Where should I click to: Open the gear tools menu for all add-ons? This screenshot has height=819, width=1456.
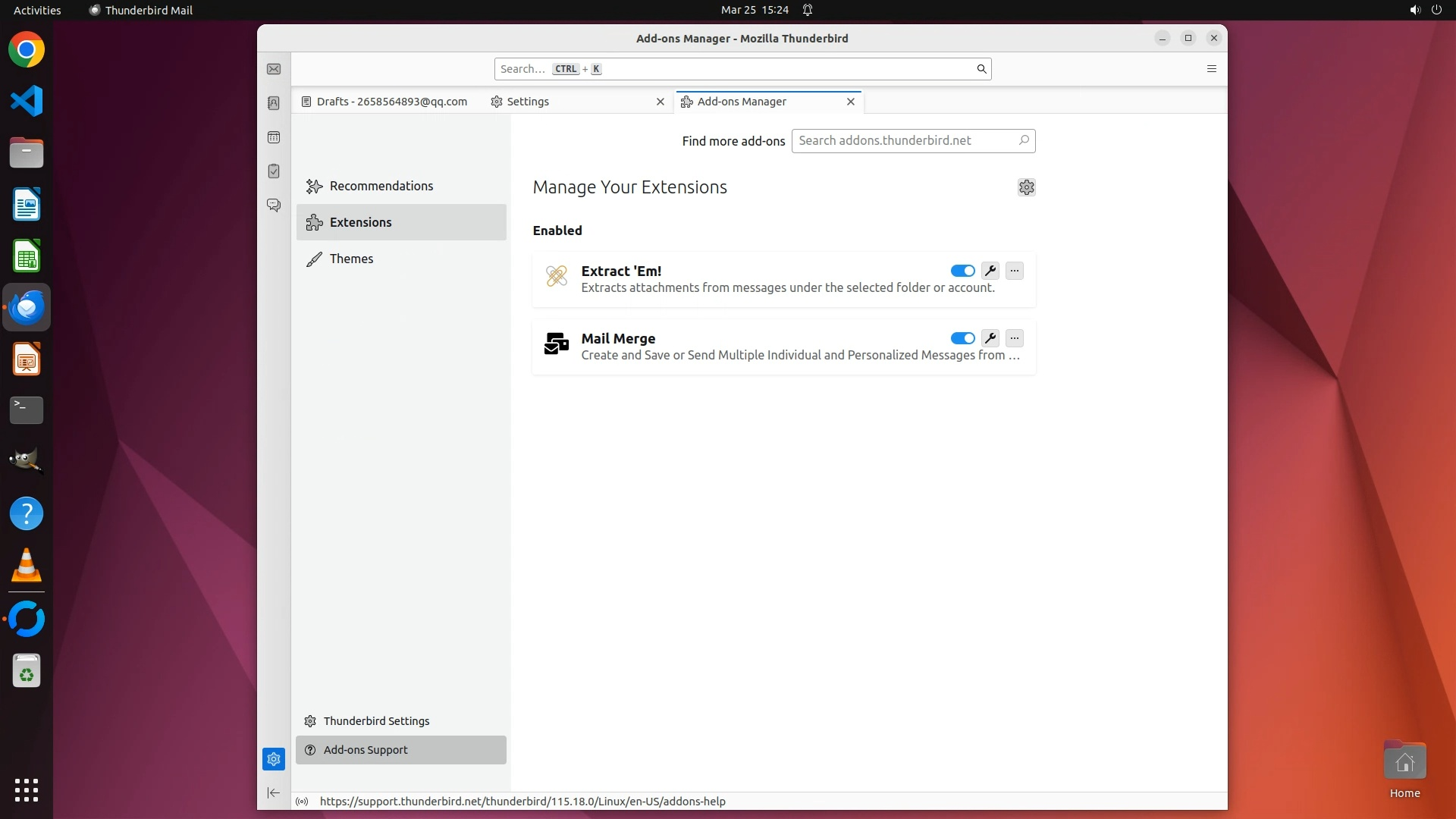point(1026,187)
